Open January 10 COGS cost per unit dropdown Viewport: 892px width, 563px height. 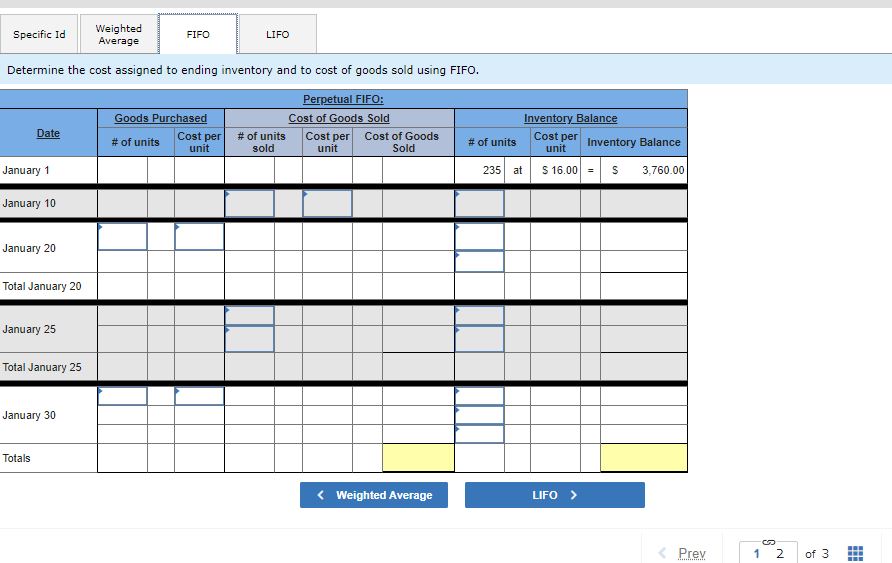(327, 203)
